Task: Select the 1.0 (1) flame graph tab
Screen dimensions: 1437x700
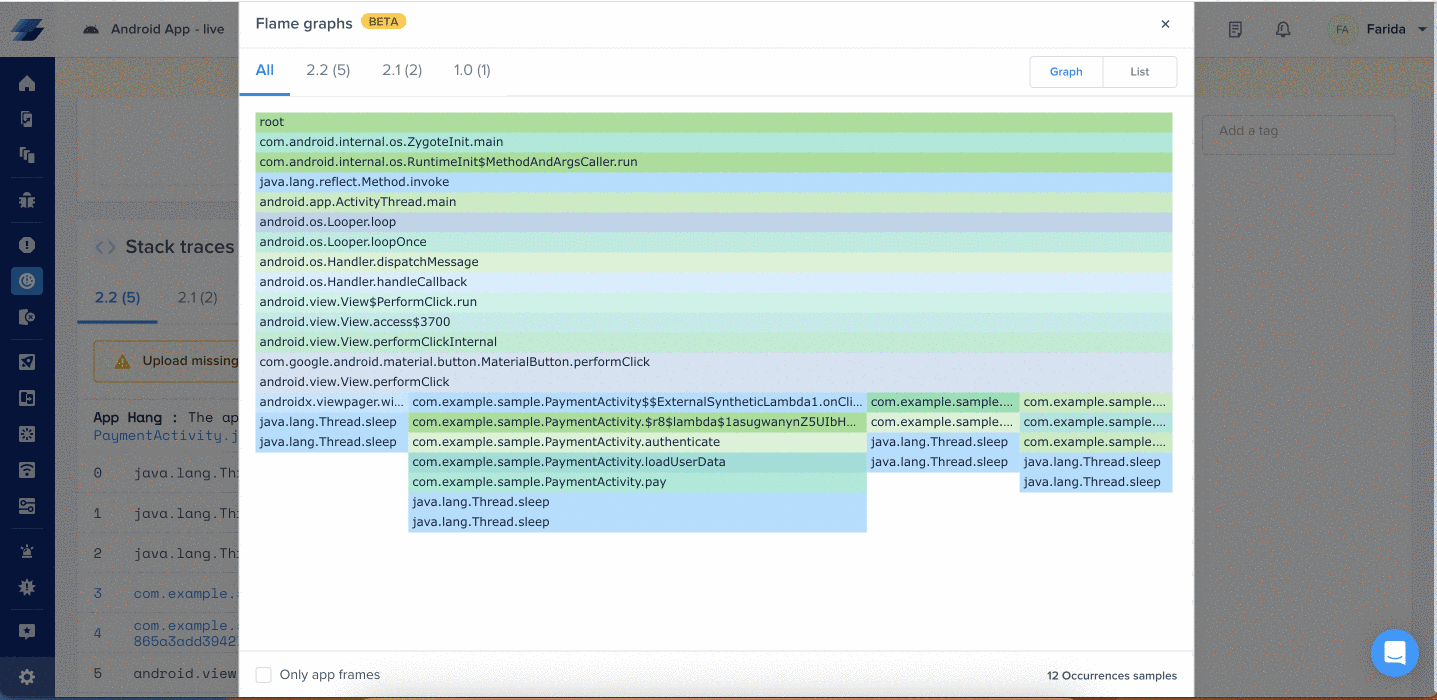Action: (472, 70)
